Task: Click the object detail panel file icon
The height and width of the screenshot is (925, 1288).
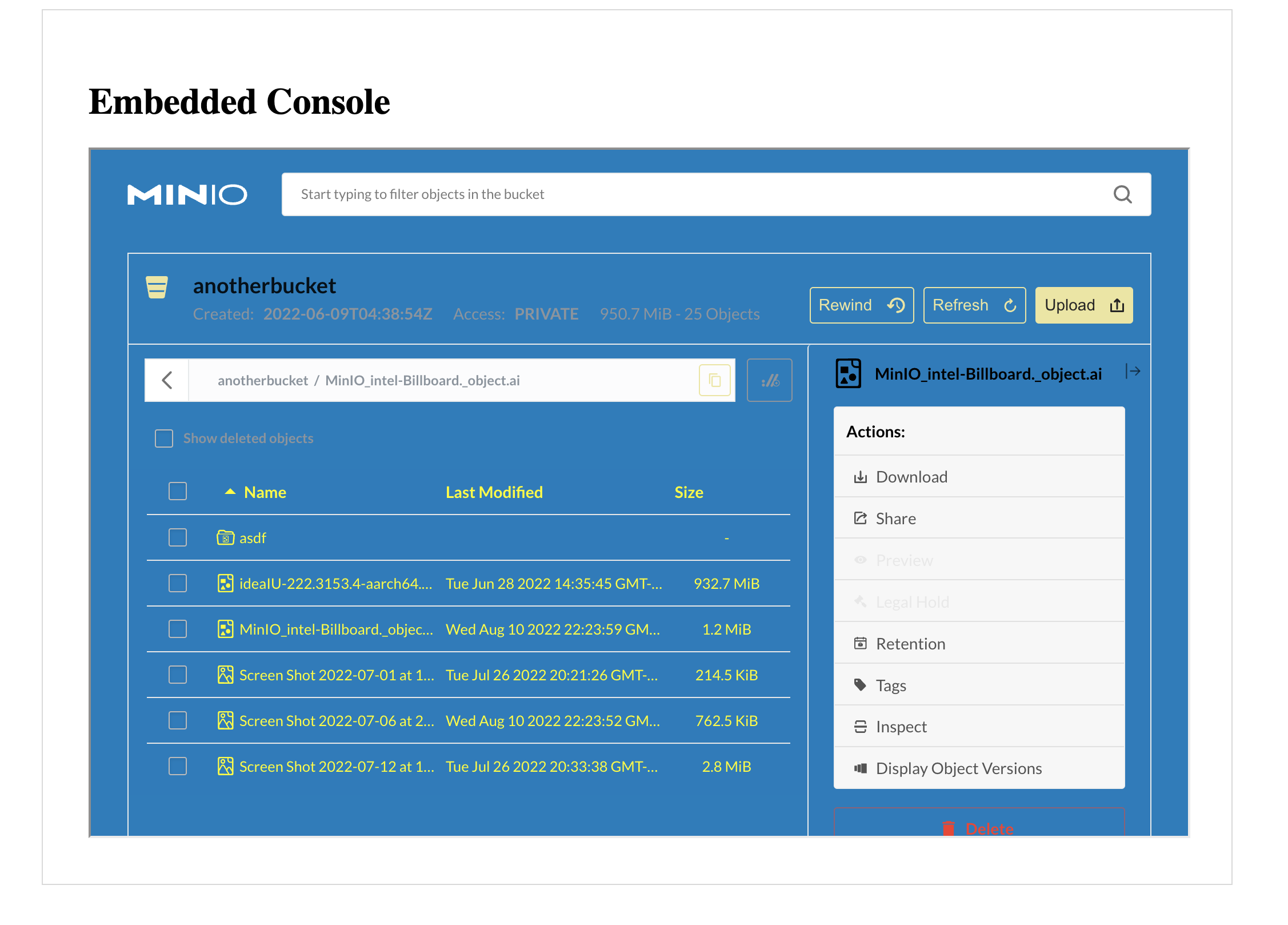Action: (x=848, y=373)
